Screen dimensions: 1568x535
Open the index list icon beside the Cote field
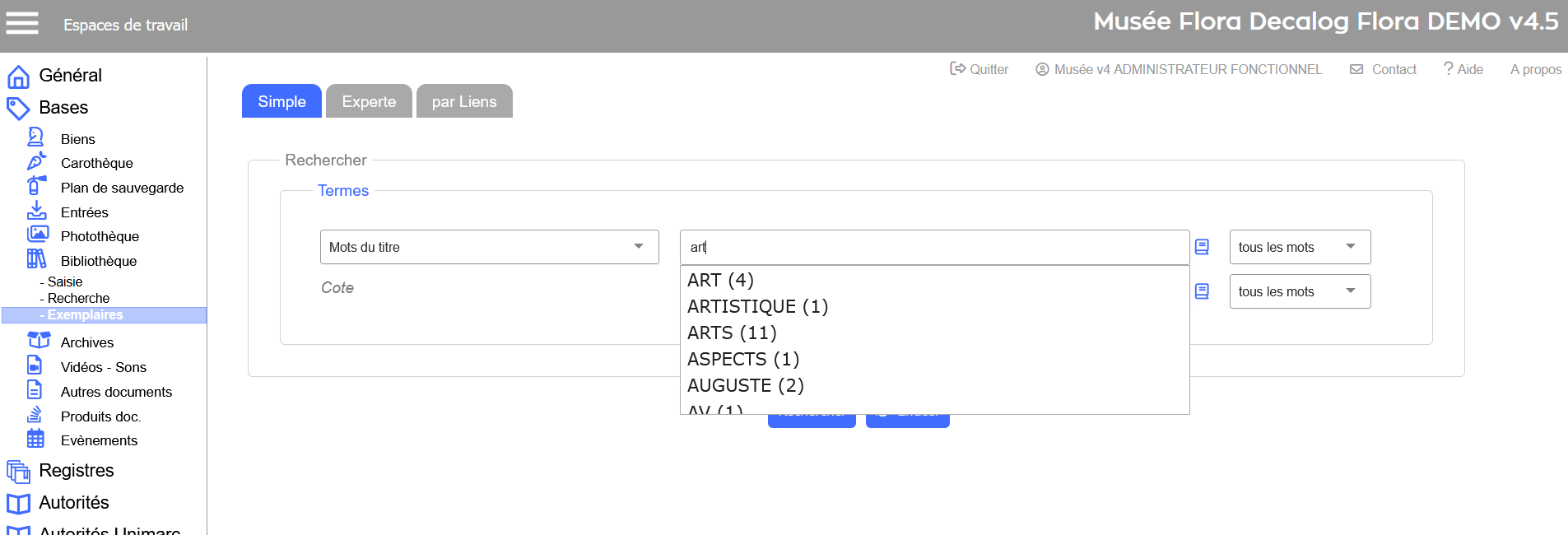tap(1202, 291)
